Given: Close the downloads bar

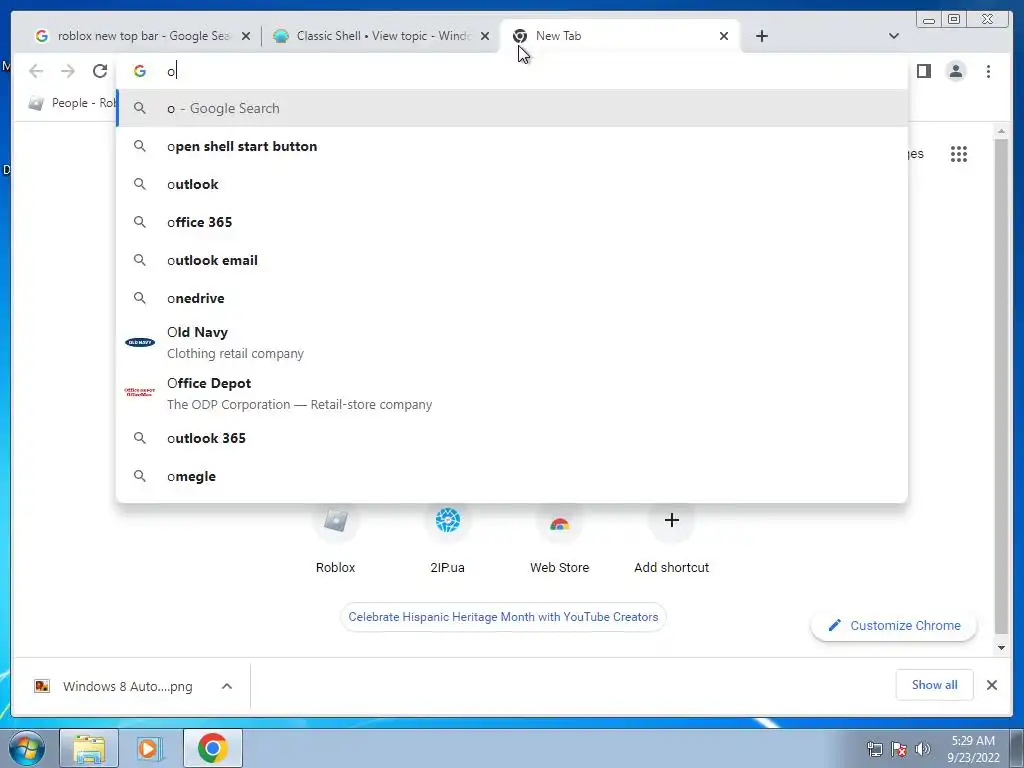Looking at the screenshot, I should tap(991, 685).
